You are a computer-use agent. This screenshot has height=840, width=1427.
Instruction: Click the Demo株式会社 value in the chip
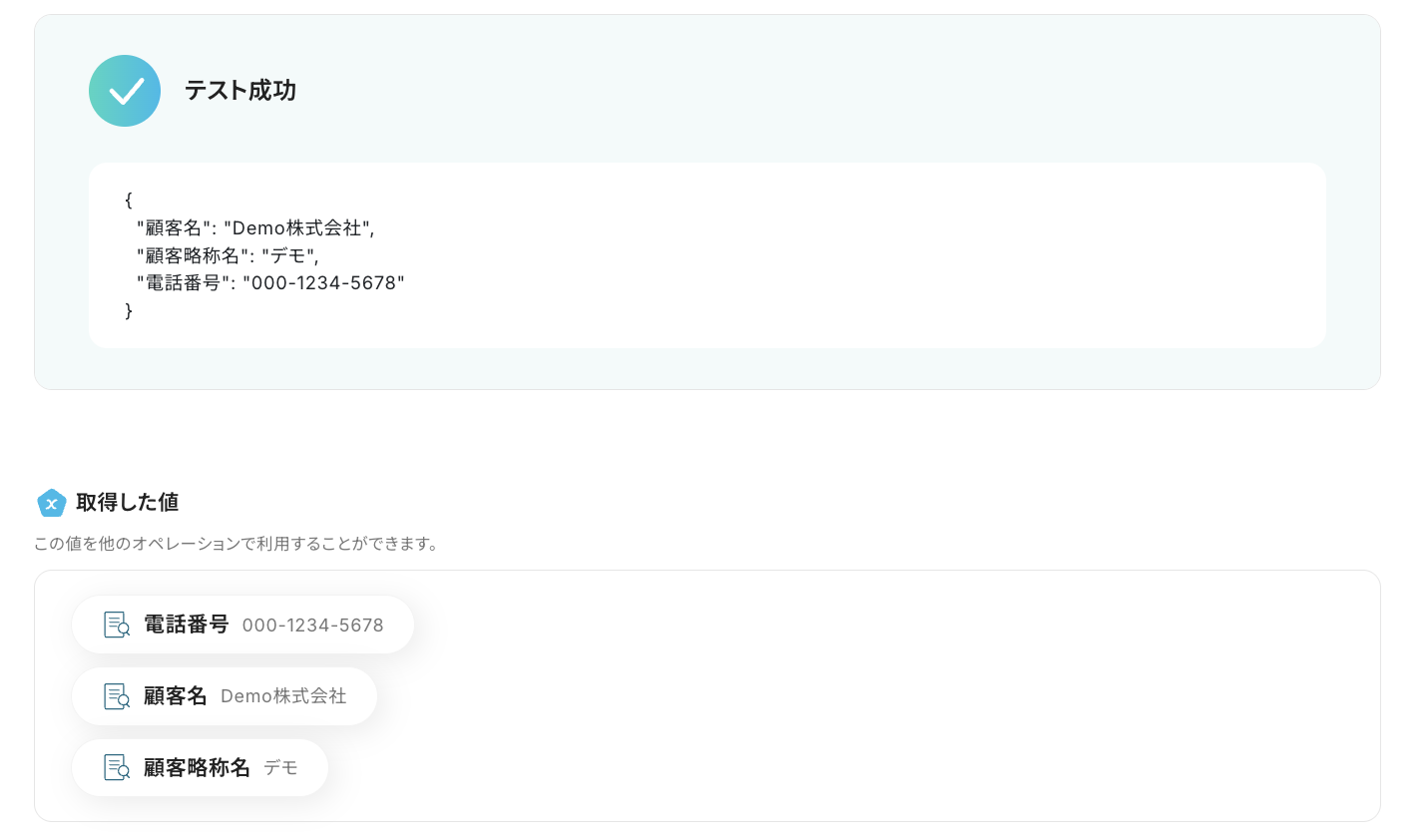283,696
